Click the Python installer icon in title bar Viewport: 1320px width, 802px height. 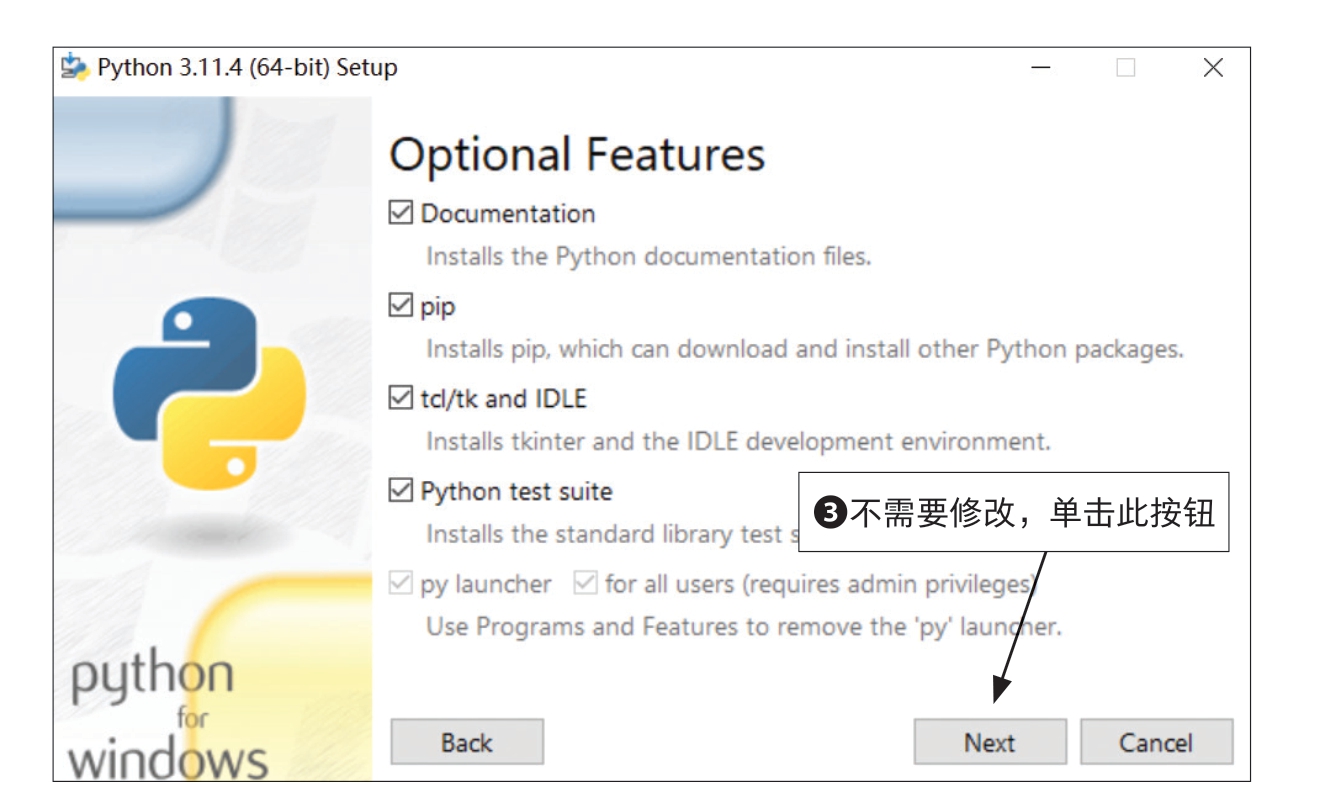coord(75,67)
